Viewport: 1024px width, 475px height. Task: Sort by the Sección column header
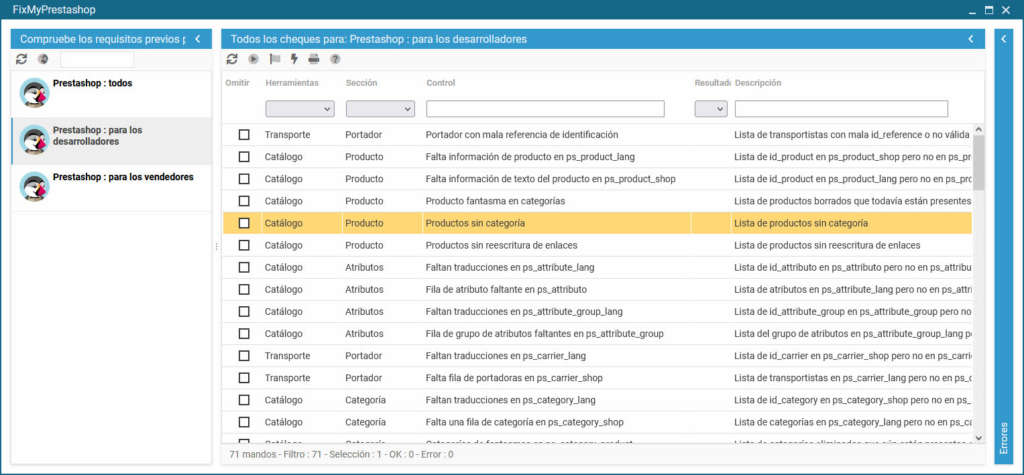[361, 83]
